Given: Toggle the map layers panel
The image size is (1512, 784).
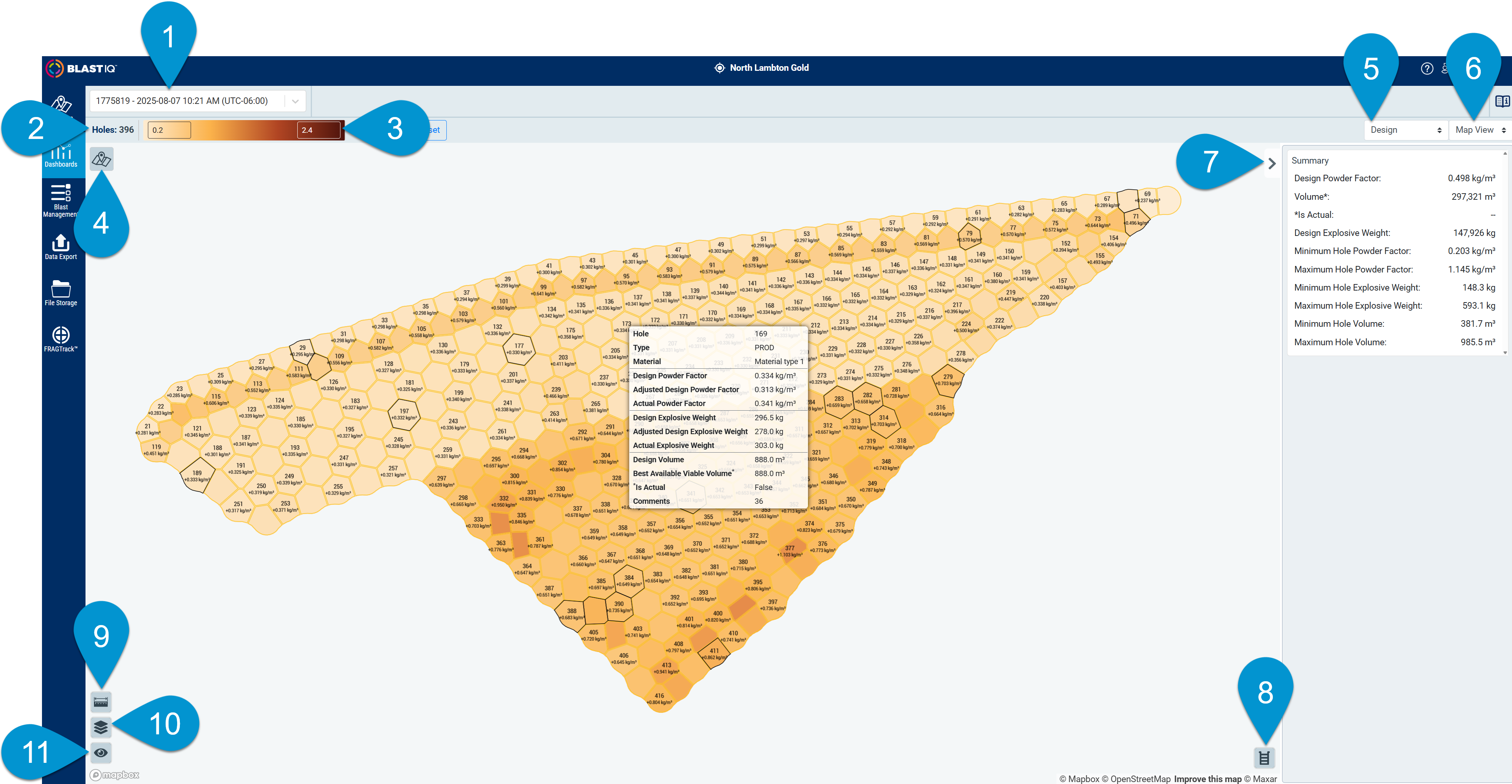Looking at the screenshot, I should pyautogui.click(x=101, y=727).
